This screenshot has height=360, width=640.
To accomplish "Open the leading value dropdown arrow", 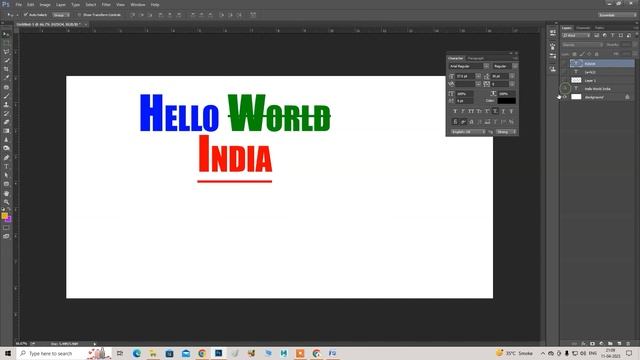I will (512, 76).
